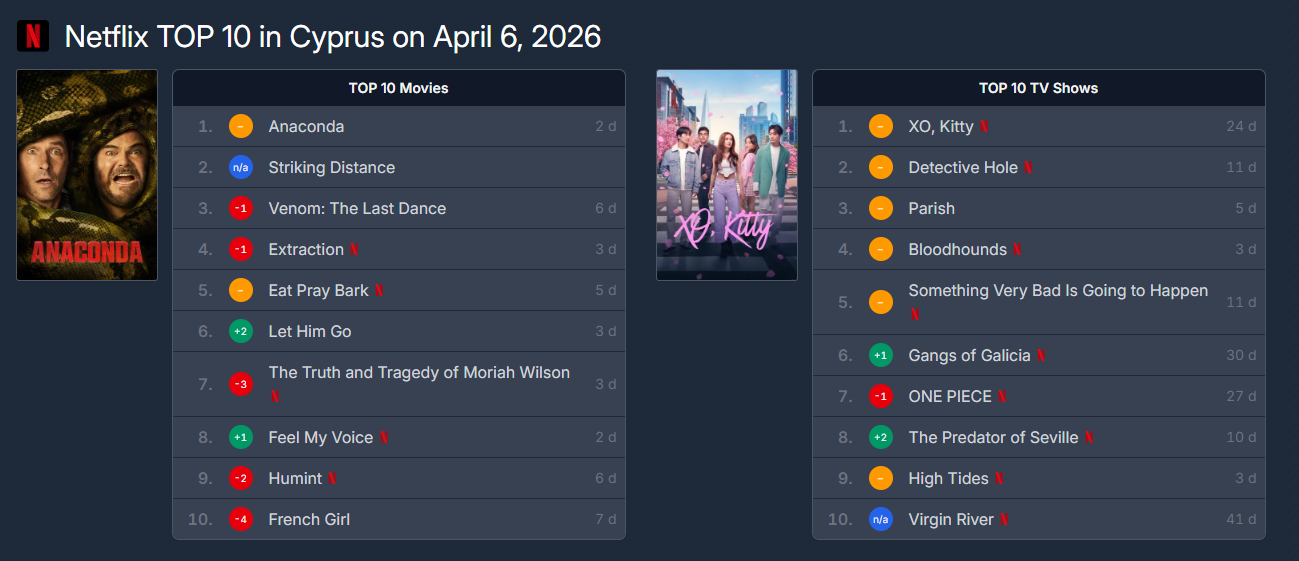Click the green +2 badge beside The Predator of Seville

click(880, 437)
